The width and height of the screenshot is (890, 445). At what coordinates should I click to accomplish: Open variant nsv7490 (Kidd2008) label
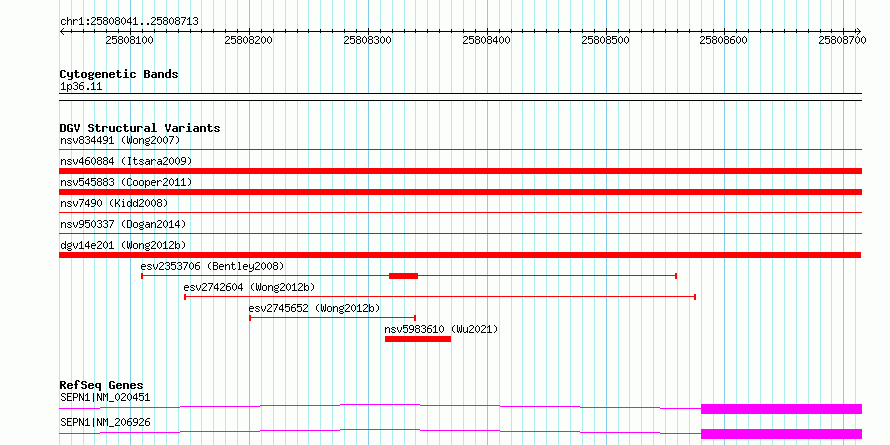point(114,203)
